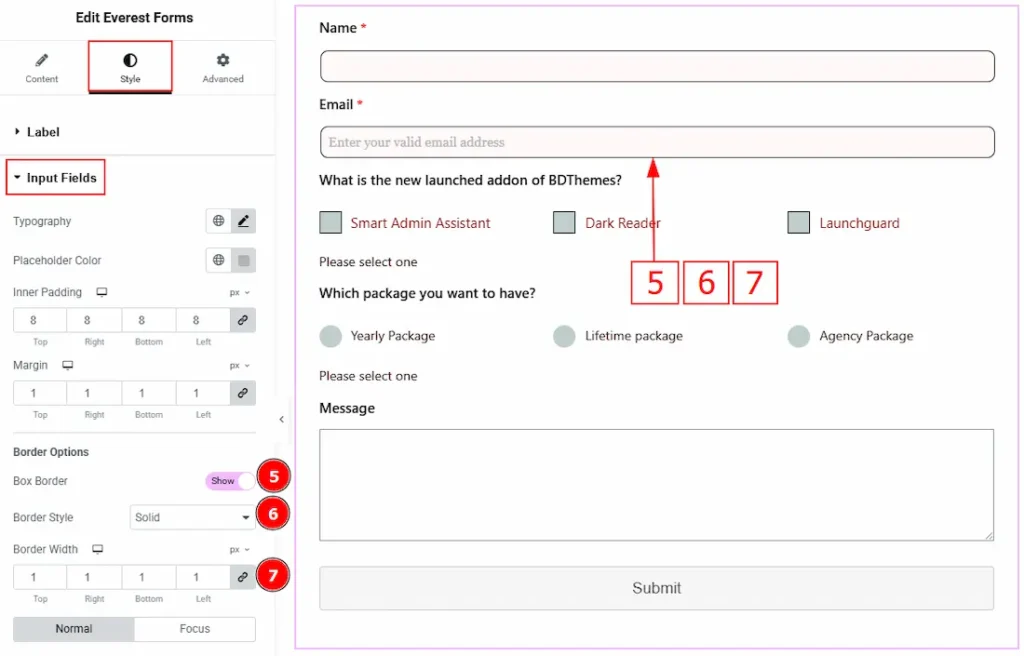Toggle the Inner Padding link values icon
Viewport: 1024px width, 656px height.
click(x=242, y=320)
